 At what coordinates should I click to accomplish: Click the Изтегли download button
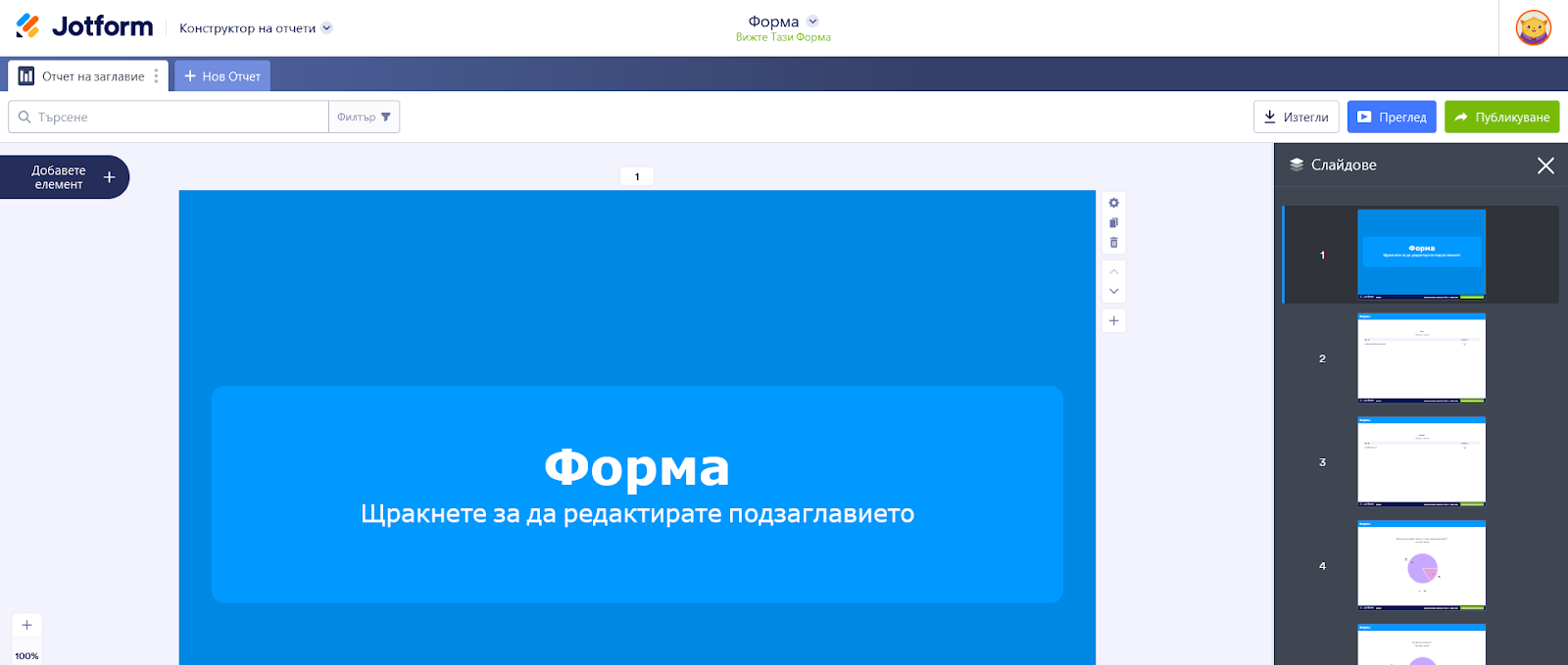[x=1296, y=117]
